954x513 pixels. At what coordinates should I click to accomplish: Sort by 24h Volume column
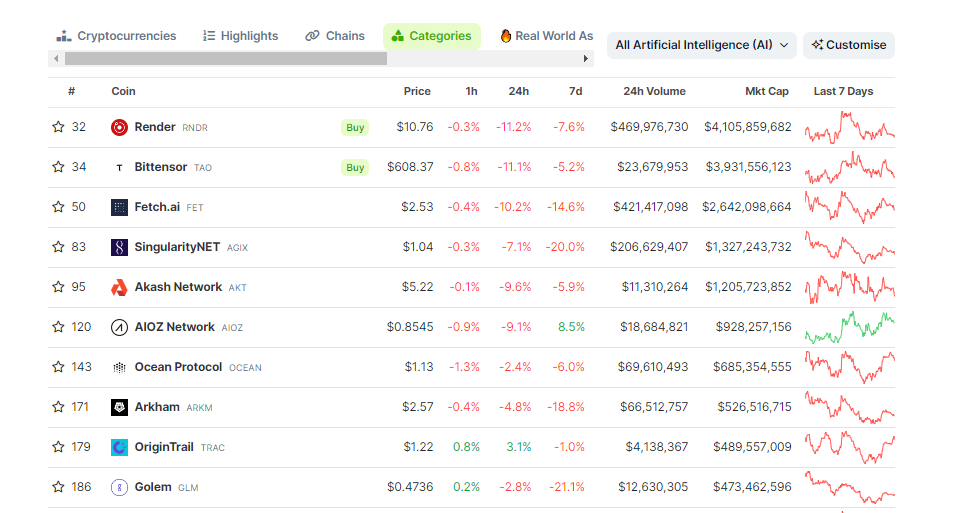[655, 91]
